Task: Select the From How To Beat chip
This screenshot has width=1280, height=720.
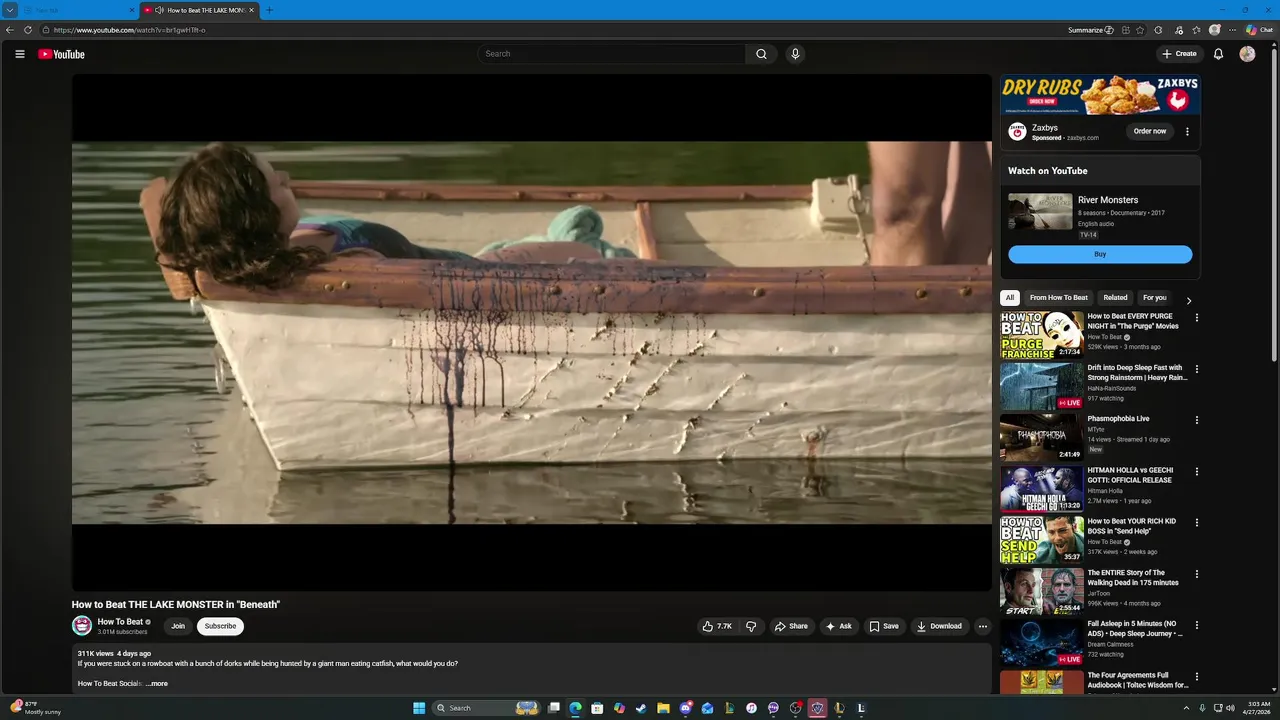Action: pos(1059,298)
